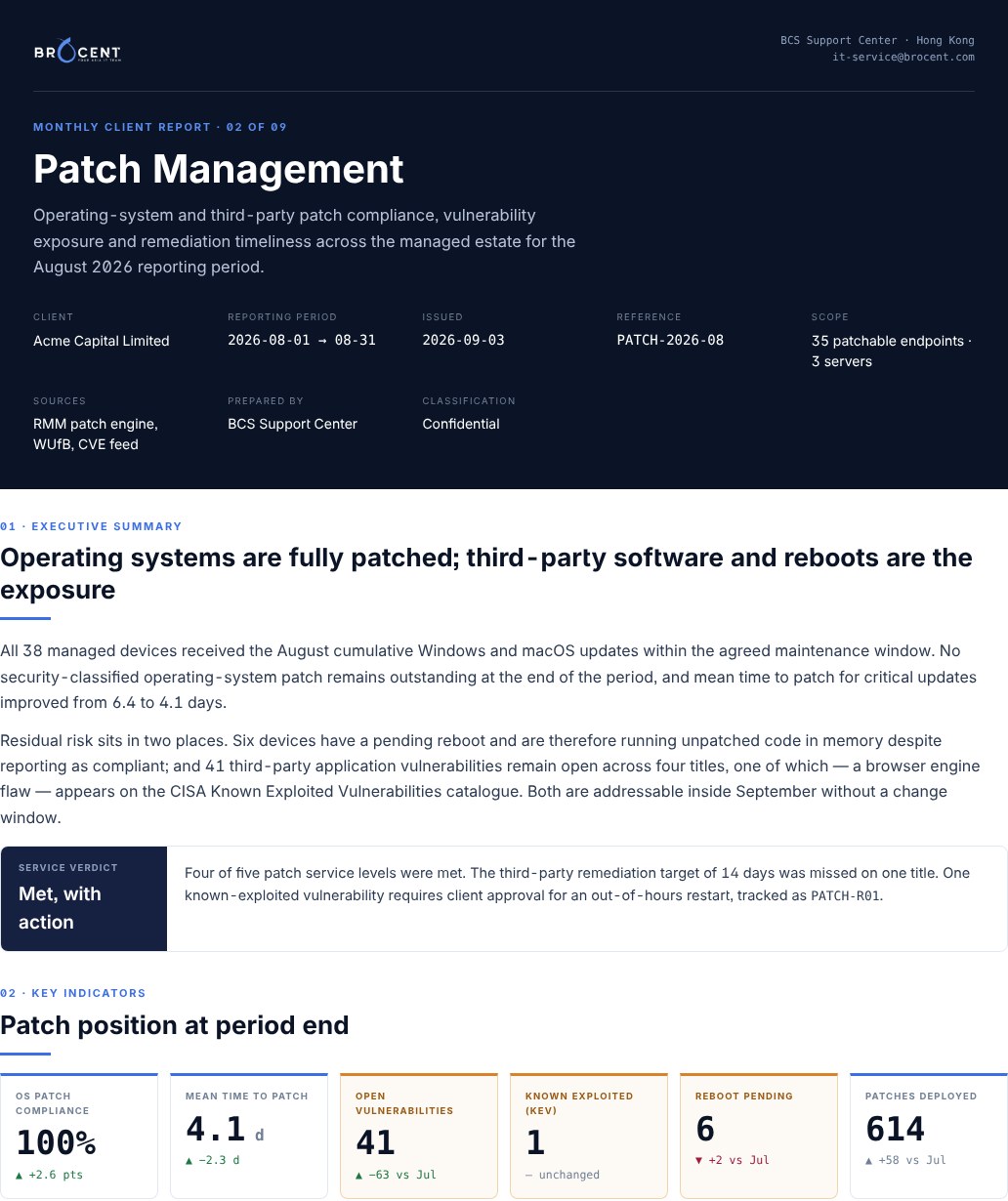Click the Open Vulnerabilities 41 card
1008x1201 pixels.
419,1136
